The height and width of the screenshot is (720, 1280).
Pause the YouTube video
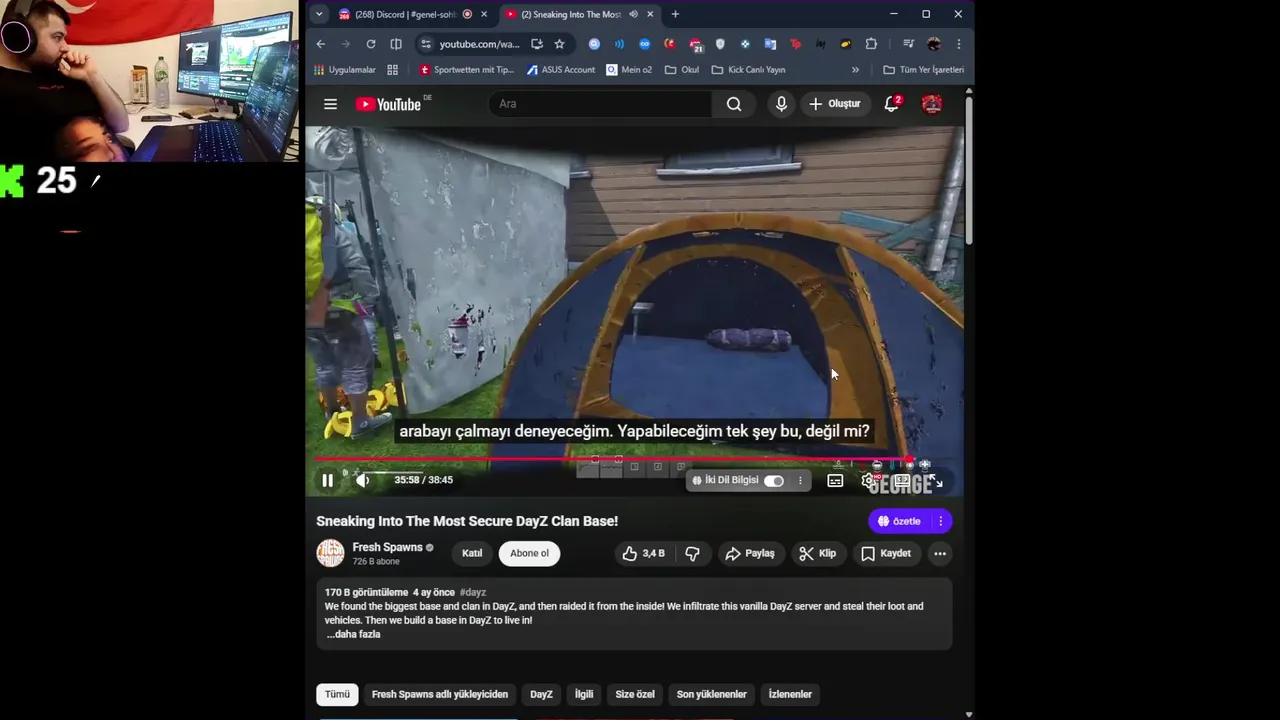pos(327,480)
